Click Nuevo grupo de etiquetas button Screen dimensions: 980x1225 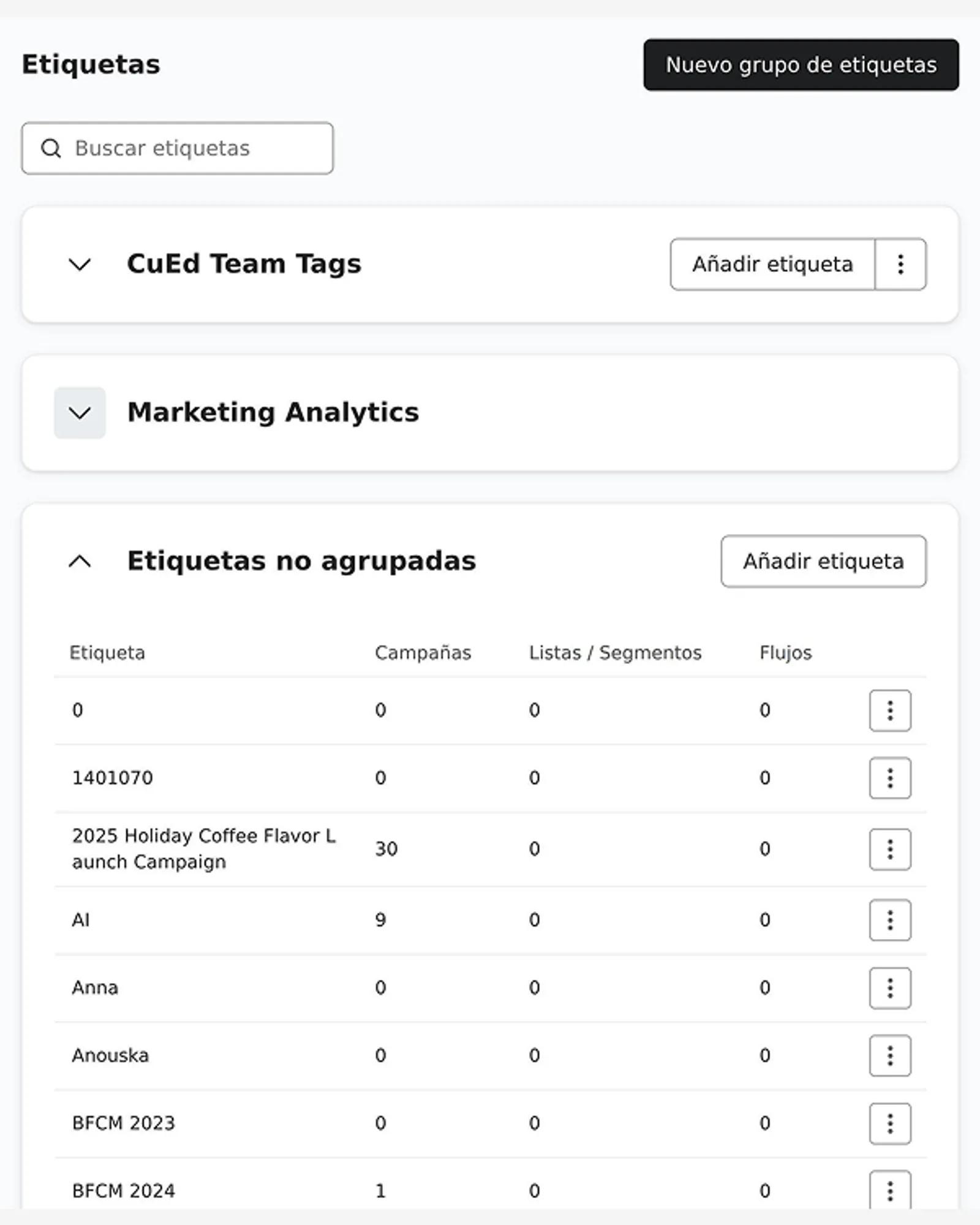tap(801, 65)
